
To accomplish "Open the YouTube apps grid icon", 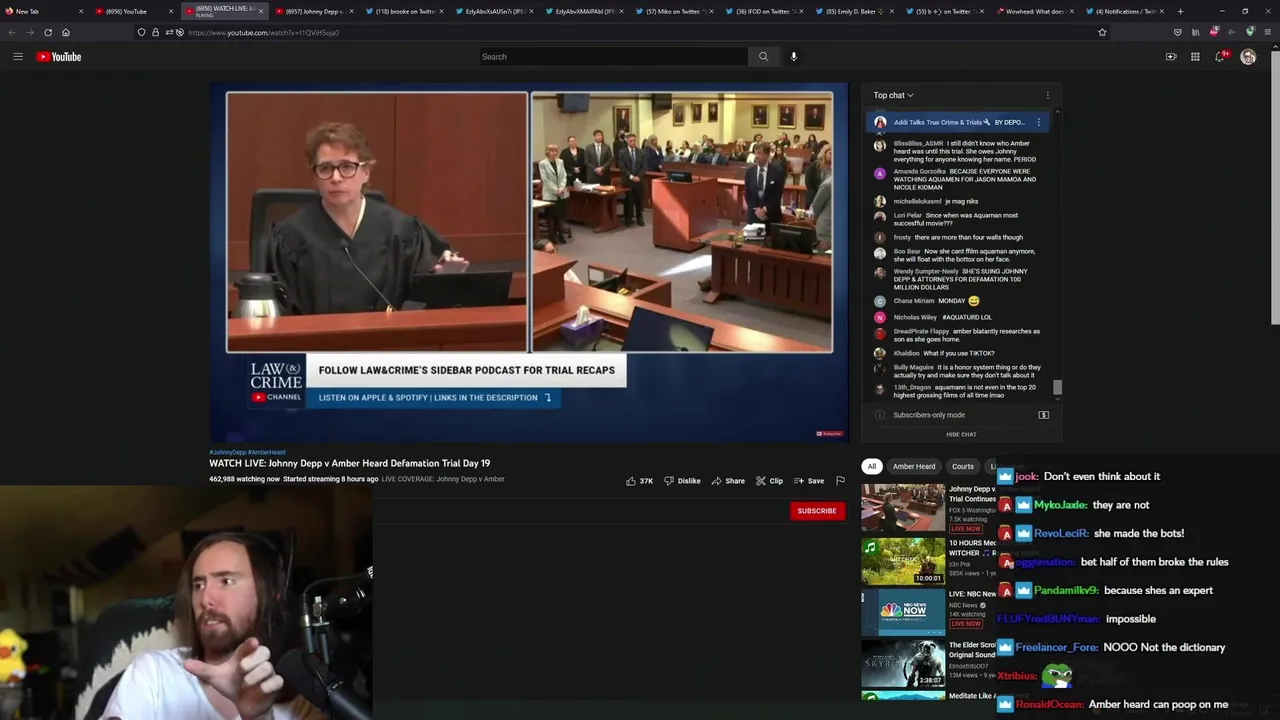I will pos(1195,57).
